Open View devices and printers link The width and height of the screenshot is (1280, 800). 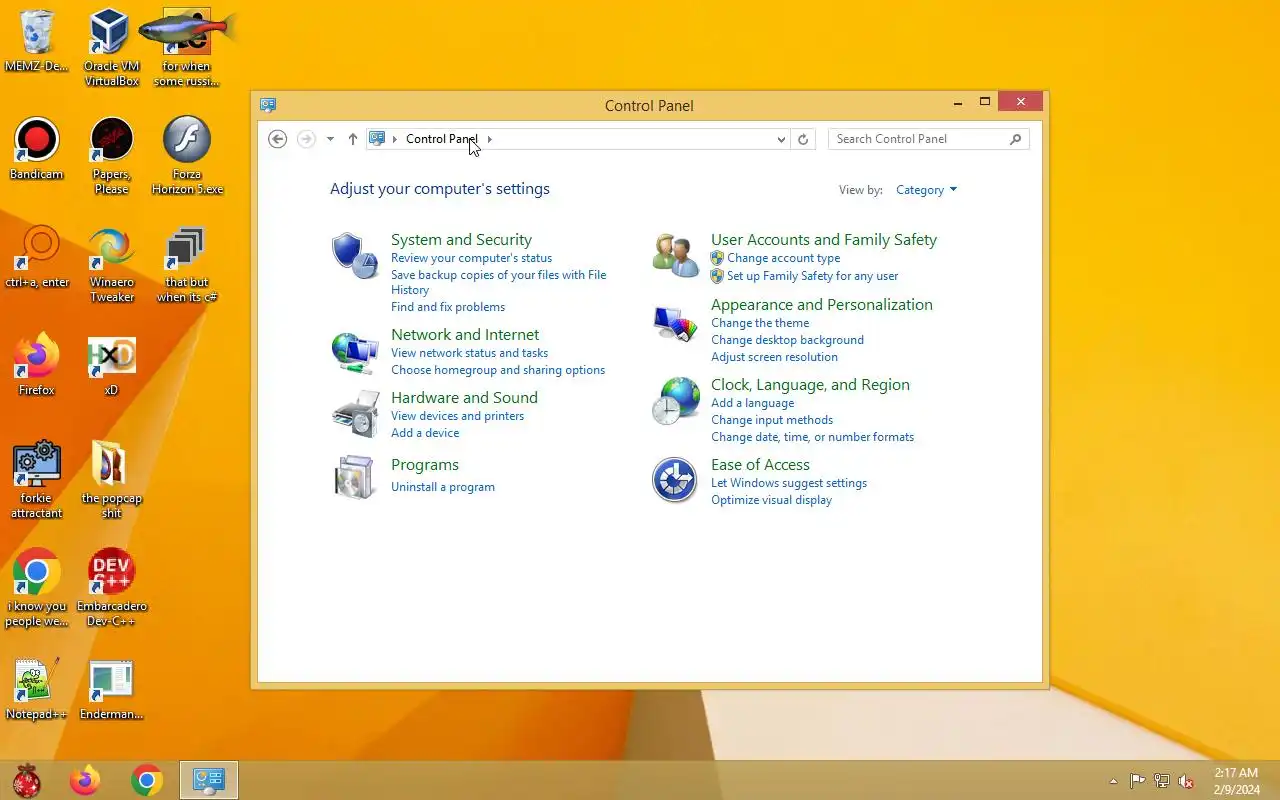click(457, 416)
